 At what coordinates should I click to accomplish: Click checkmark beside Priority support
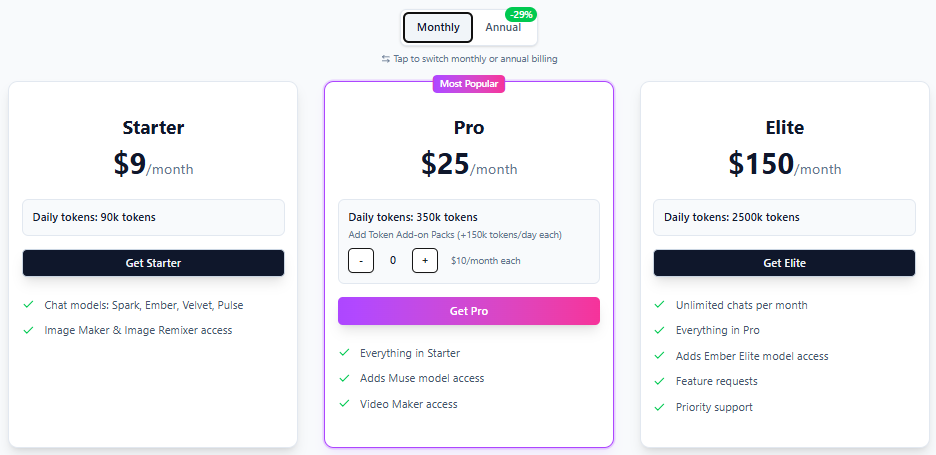pyautogui.click(x=660, y=407)
